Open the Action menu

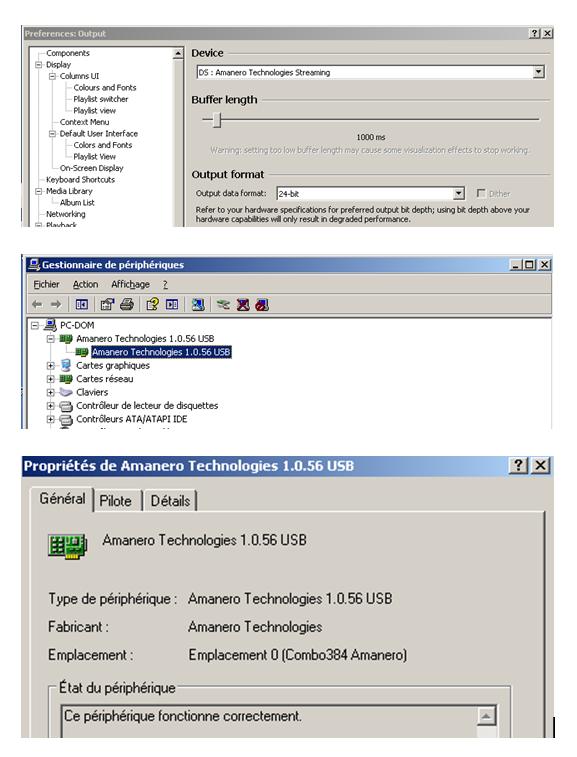pos(85,284)
